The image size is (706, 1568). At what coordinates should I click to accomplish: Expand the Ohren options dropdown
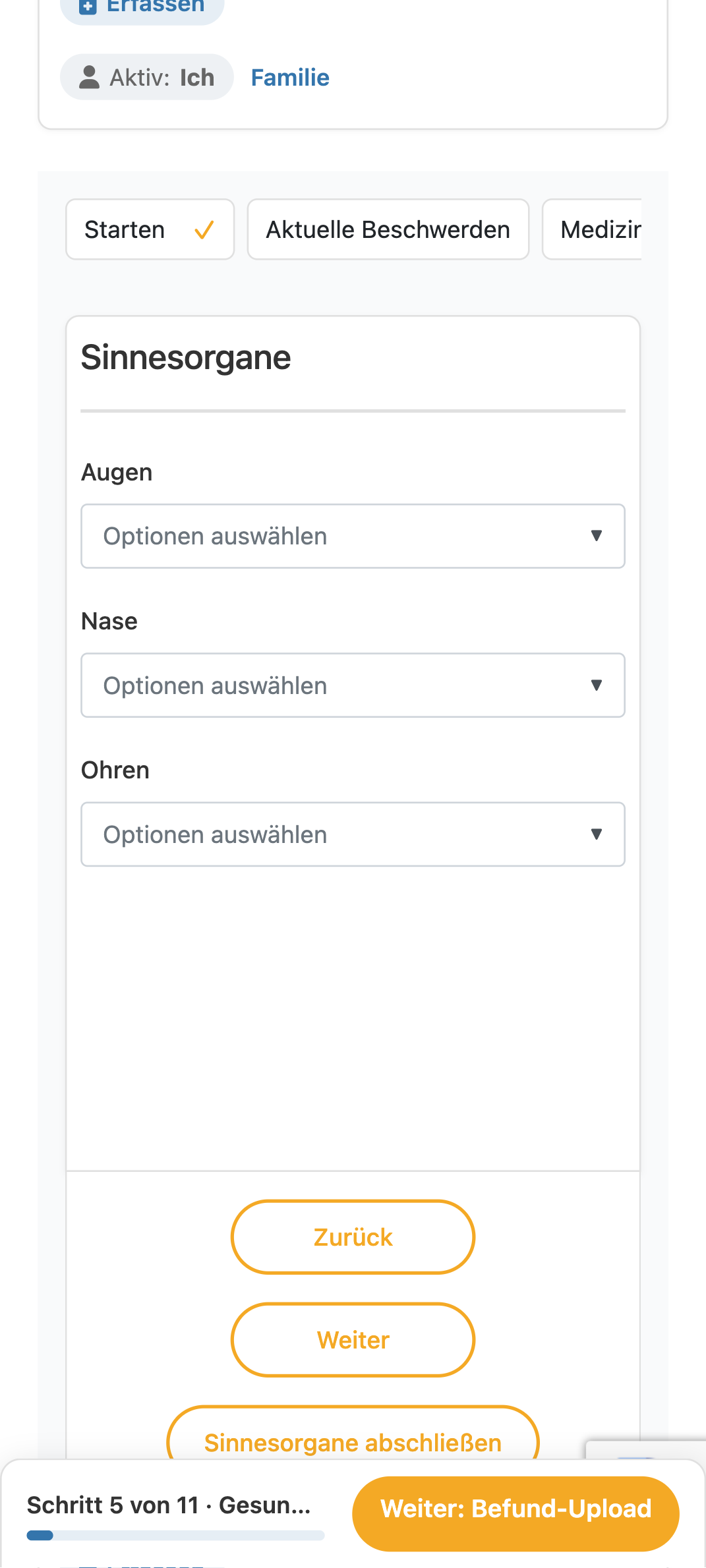(x=353, y=834)
